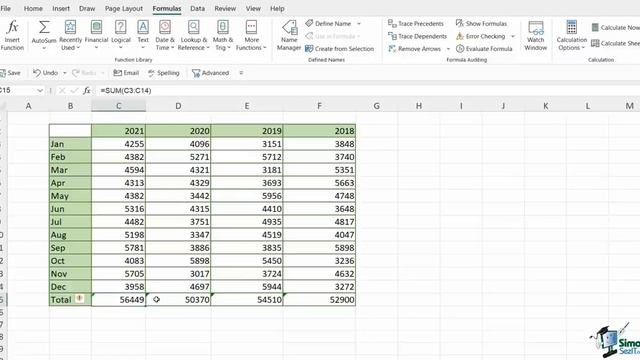Switch to the Home tab
The image size is (640, 360).
click(x=33, y=8)
